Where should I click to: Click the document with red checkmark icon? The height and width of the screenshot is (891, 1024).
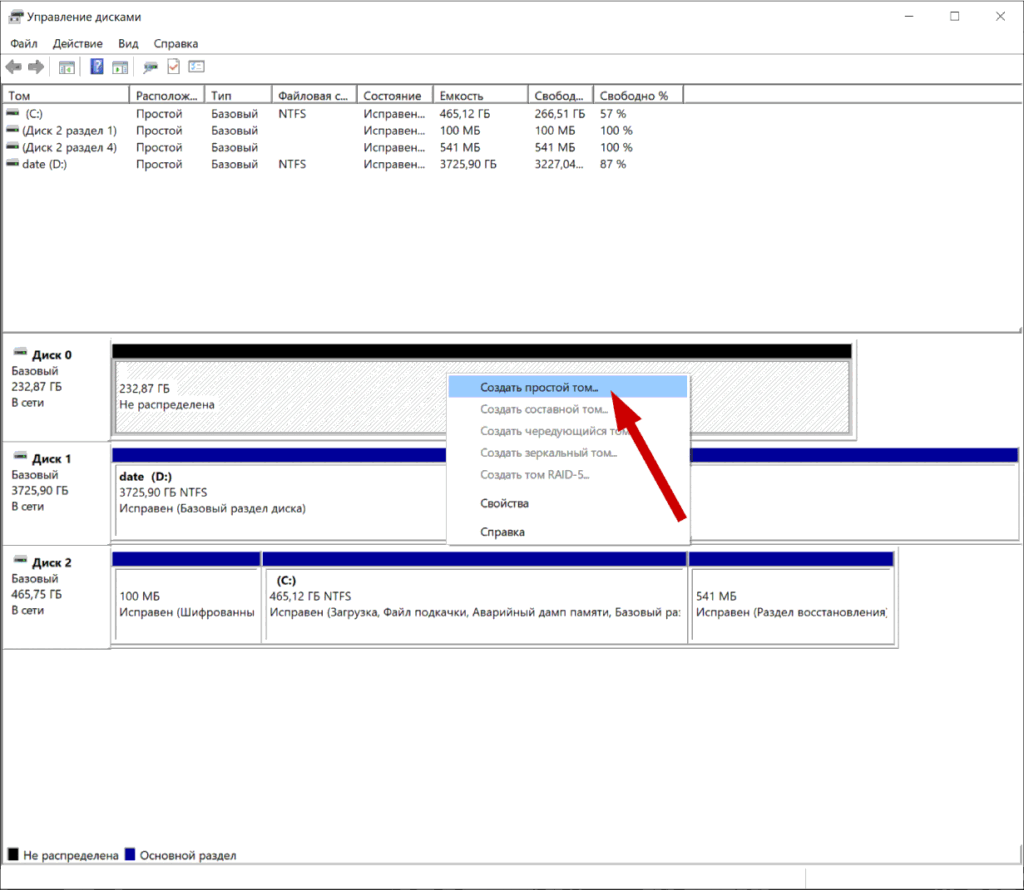[x=174, y=67]
